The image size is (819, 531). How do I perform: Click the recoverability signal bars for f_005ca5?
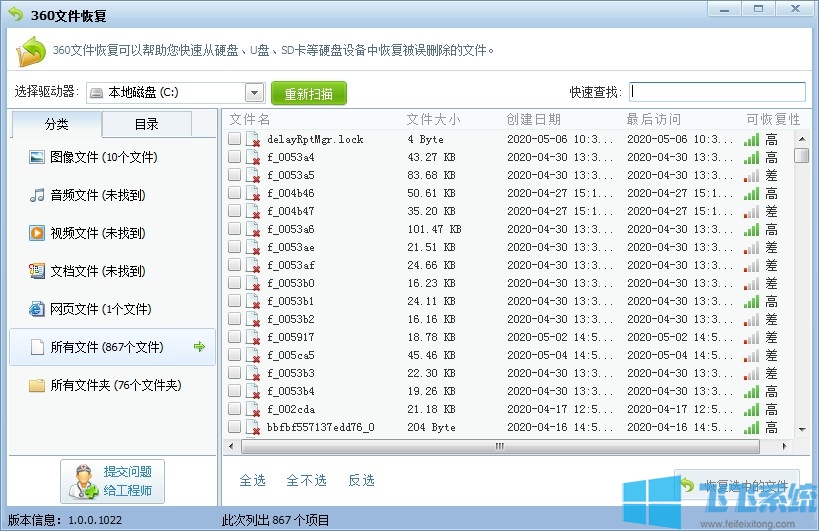click(752, 356)
